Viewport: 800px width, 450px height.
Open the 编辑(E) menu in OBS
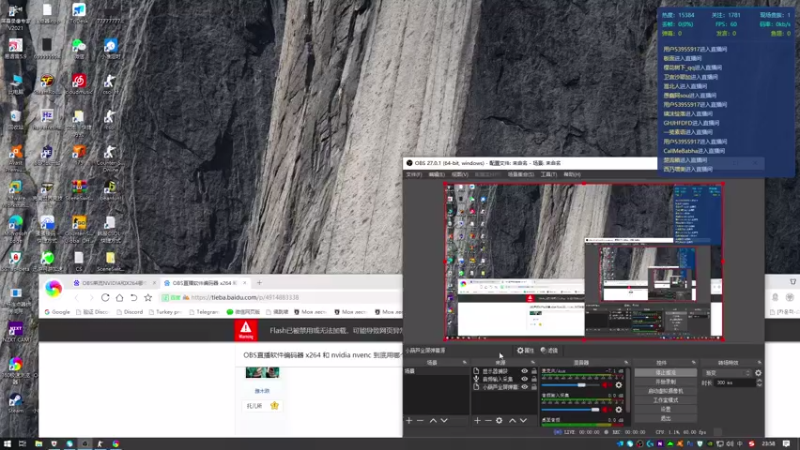pos(436,174)
